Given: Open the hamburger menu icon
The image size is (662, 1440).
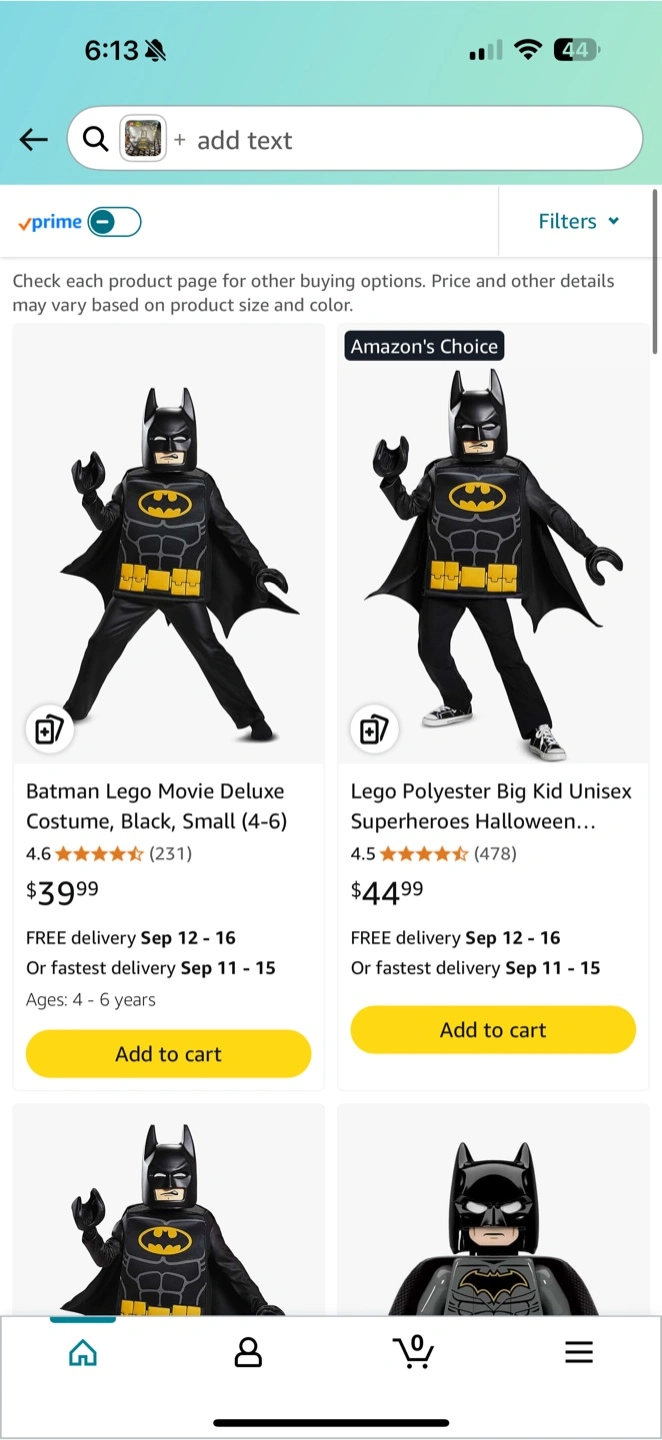Looking at the screenshot, I should click(579, 1353).
